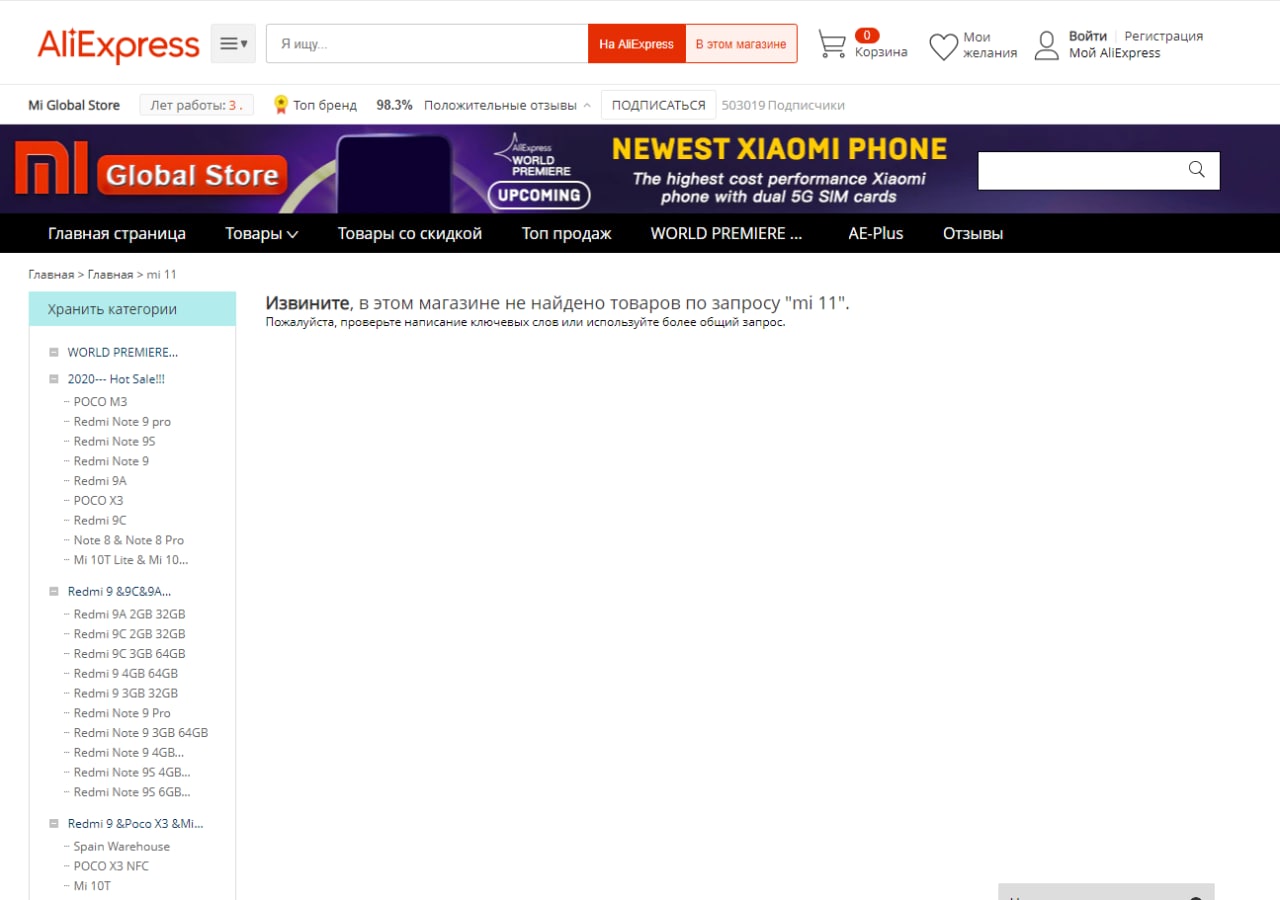Select 'Spain Warehouse' category
The width and height of the screenshot is (1280, 900).
pos(122,846)
